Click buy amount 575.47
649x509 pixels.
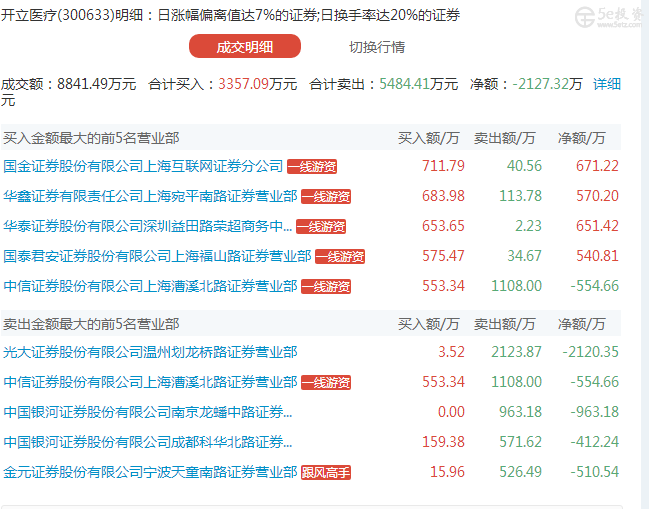tap(443, 256)
